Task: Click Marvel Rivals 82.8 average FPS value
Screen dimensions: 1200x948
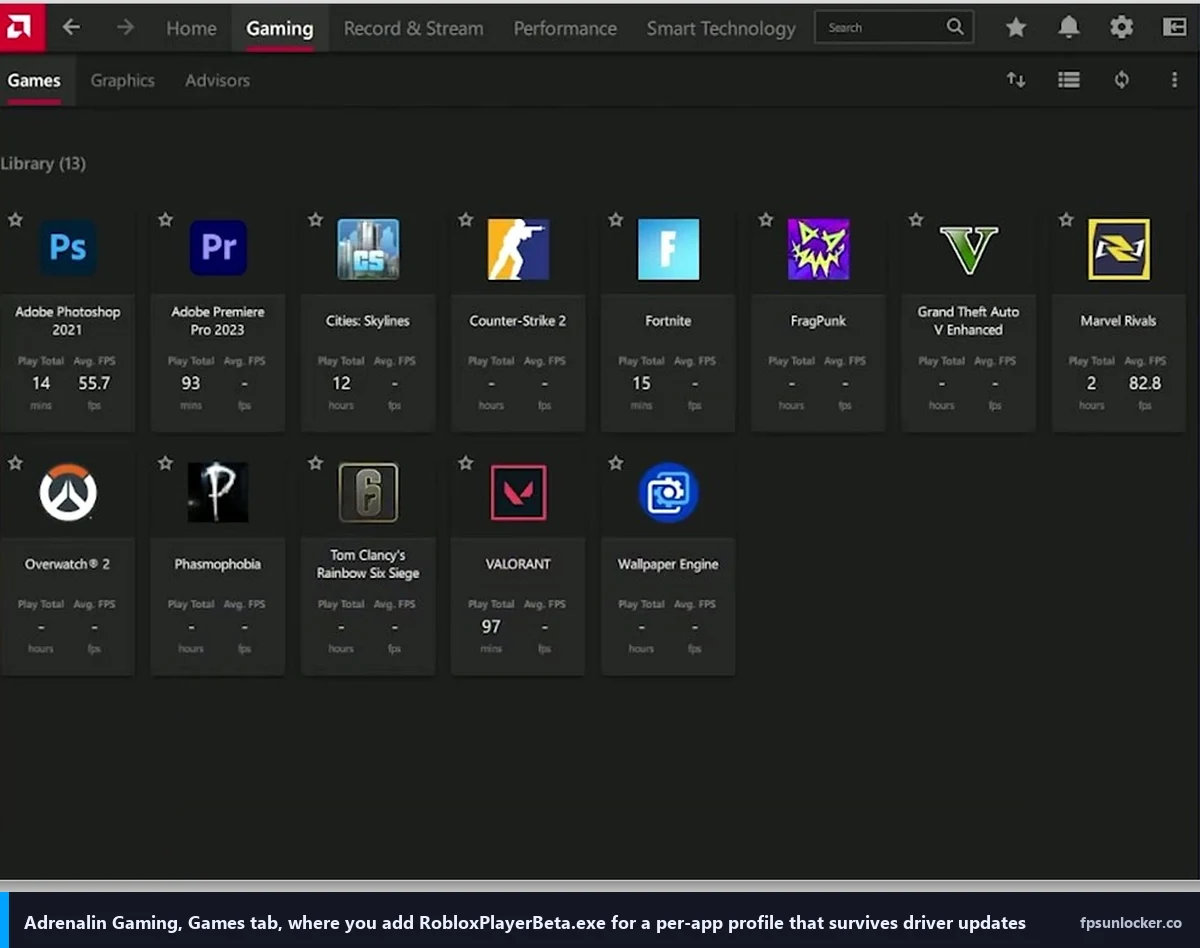Action: pyautogui.click(x=1145, y=383)
